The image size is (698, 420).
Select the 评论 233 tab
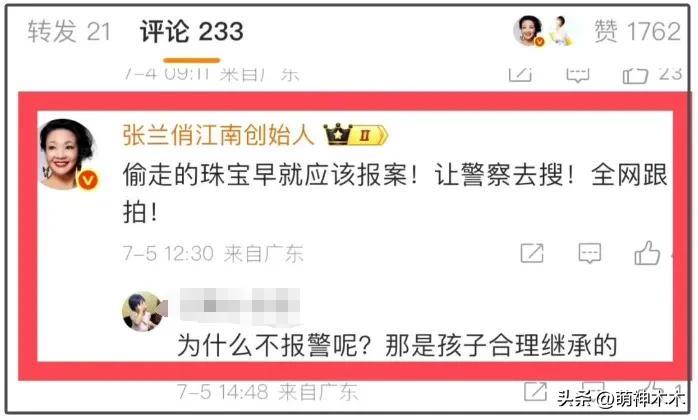click(191, 32)
